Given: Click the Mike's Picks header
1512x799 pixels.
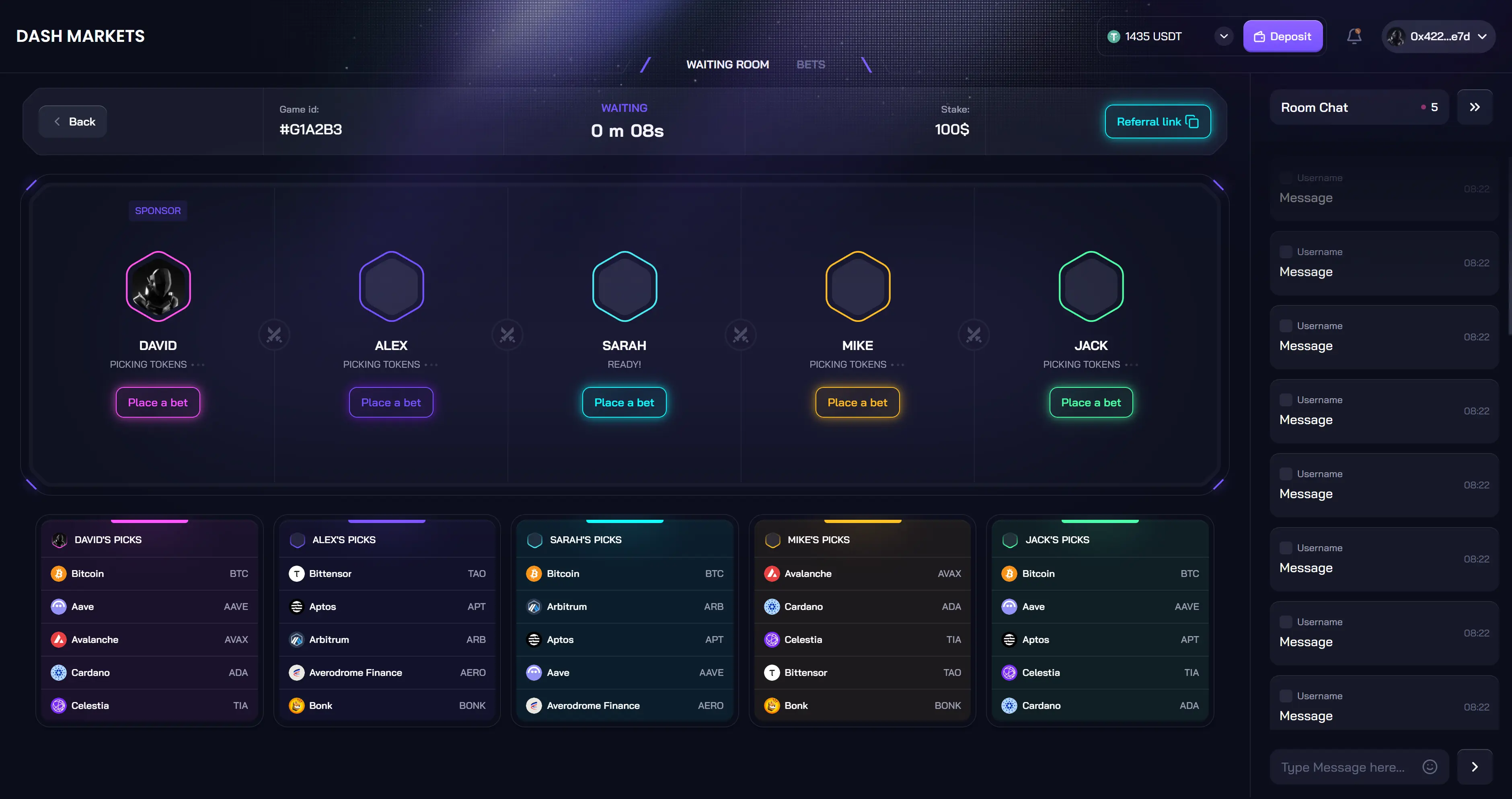Looking at the screenshot, I should tap(862, 540).
